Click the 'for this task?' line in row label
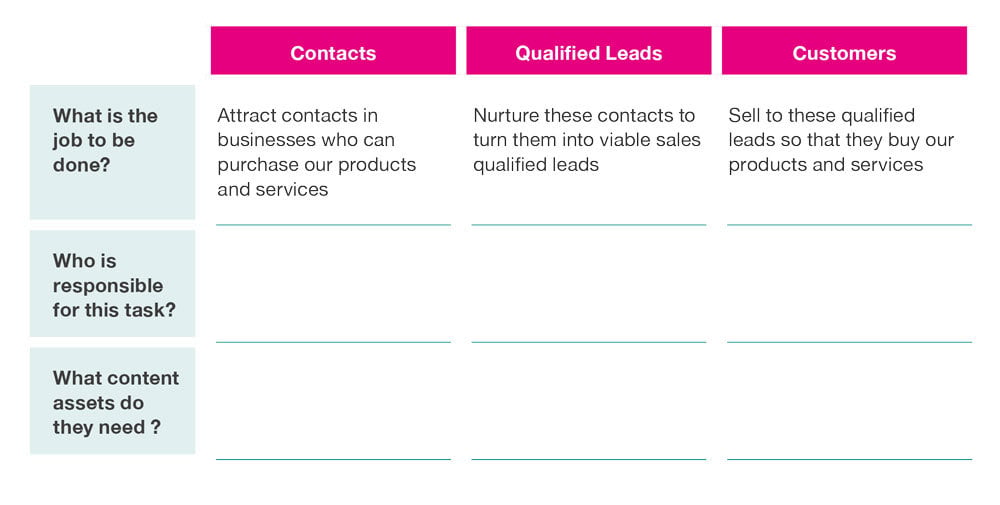Viewport: 1000px width, 505px height. [x=114, y=310]
